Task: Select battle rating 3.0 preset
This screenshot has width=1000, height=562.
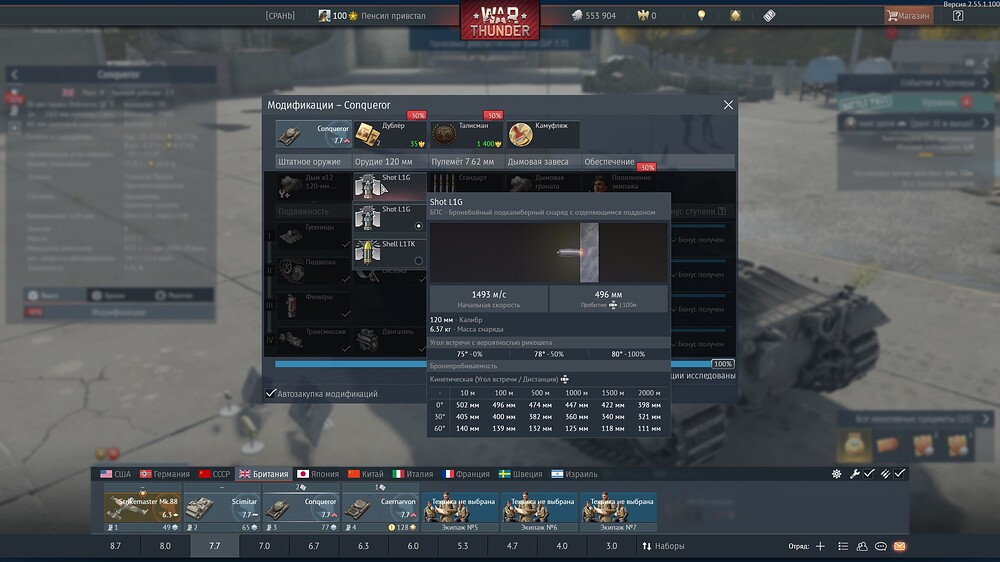Action: 611,546
